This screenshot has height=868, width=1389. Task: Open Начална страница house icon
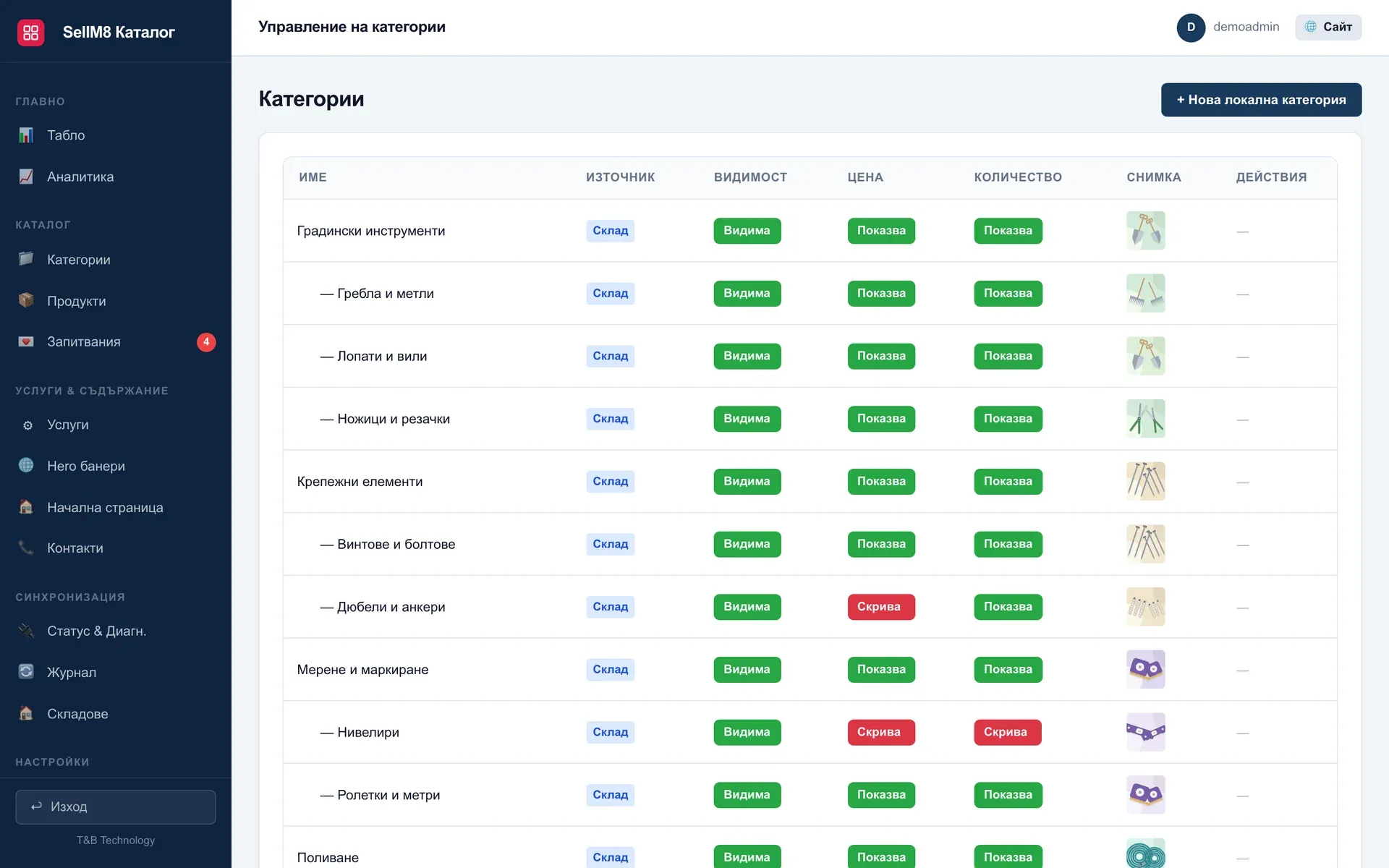coord(26,507)
